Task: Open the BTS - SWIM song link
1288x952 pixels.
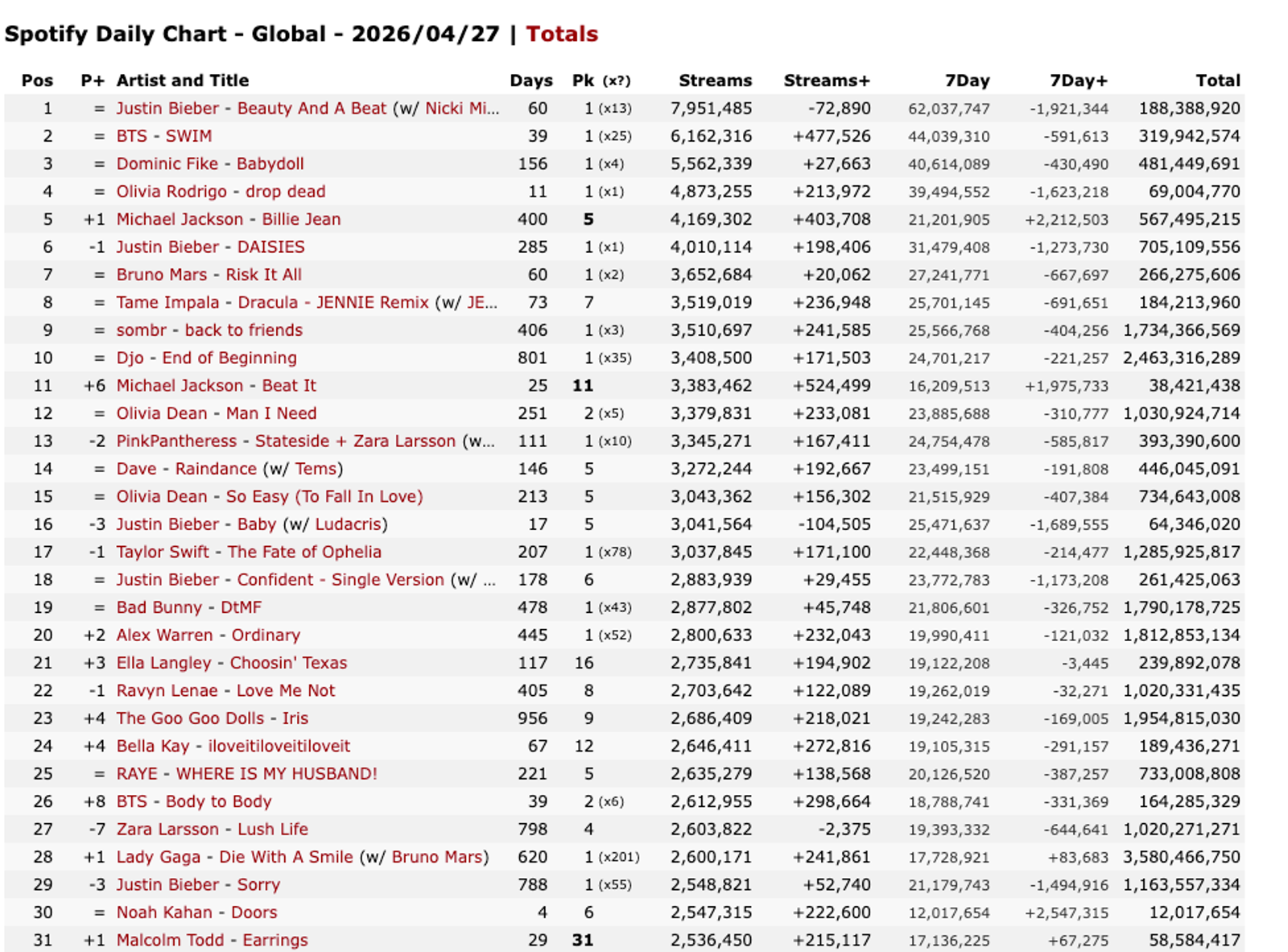Action: click(x=164, y=136)
